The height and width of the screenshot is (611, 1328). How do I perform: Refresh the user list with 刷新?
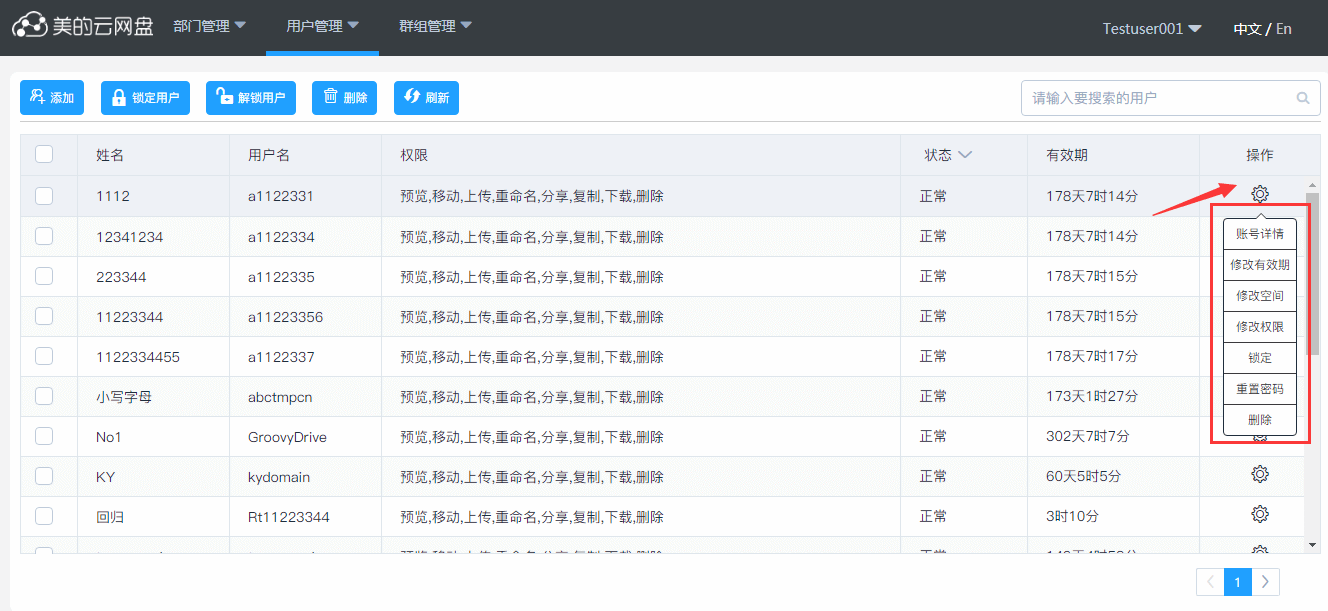point(426,98)
